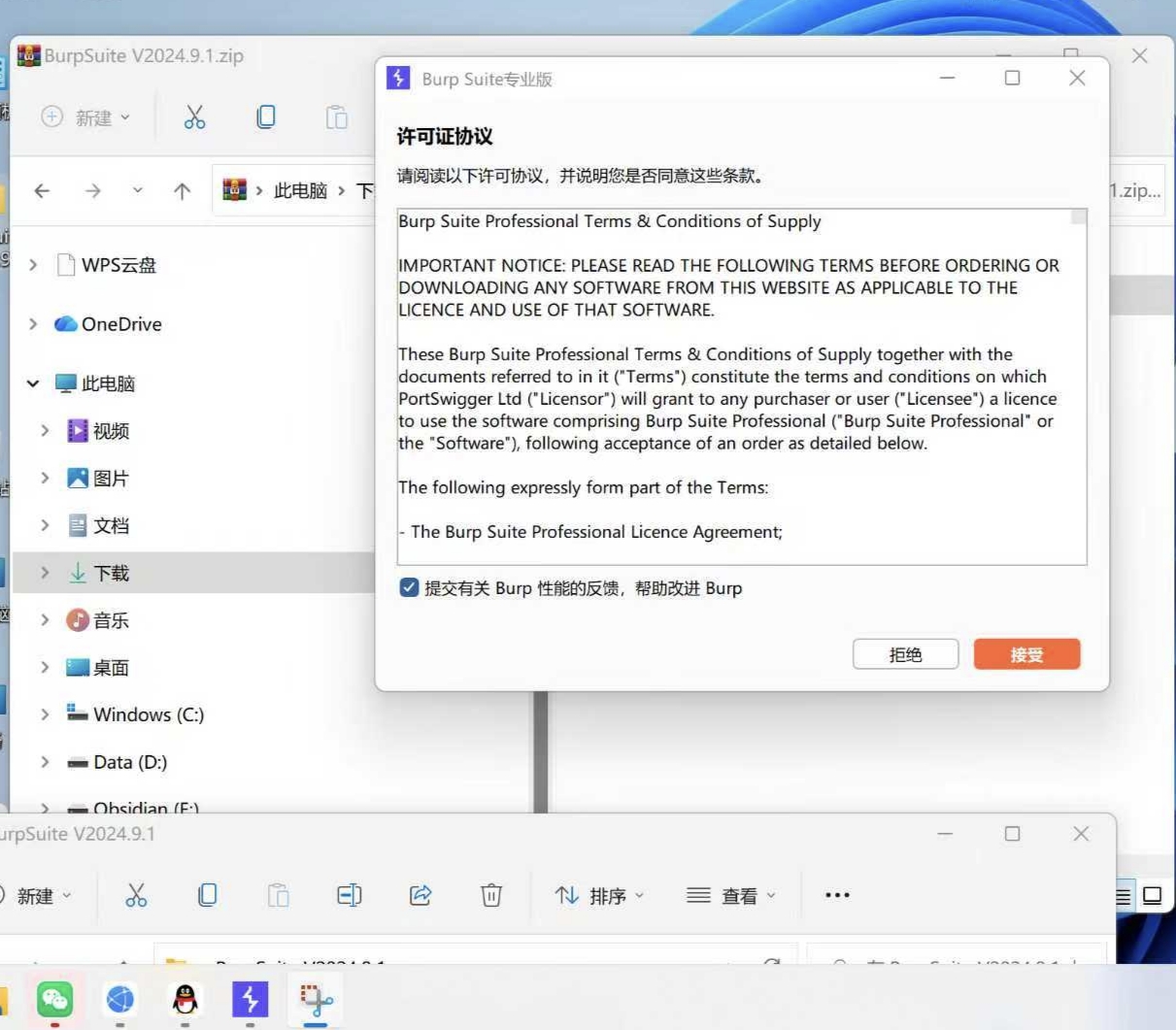Screen dimensions: 1176x1030
Task: Switch to details view layout icon
Action: tap(1123, 896)
